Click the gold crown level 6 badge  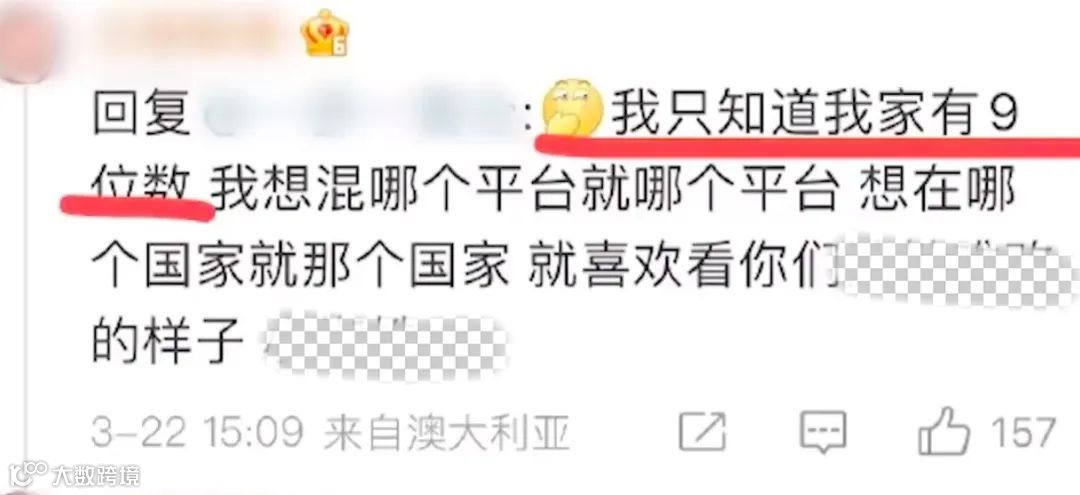click(325, 34)
